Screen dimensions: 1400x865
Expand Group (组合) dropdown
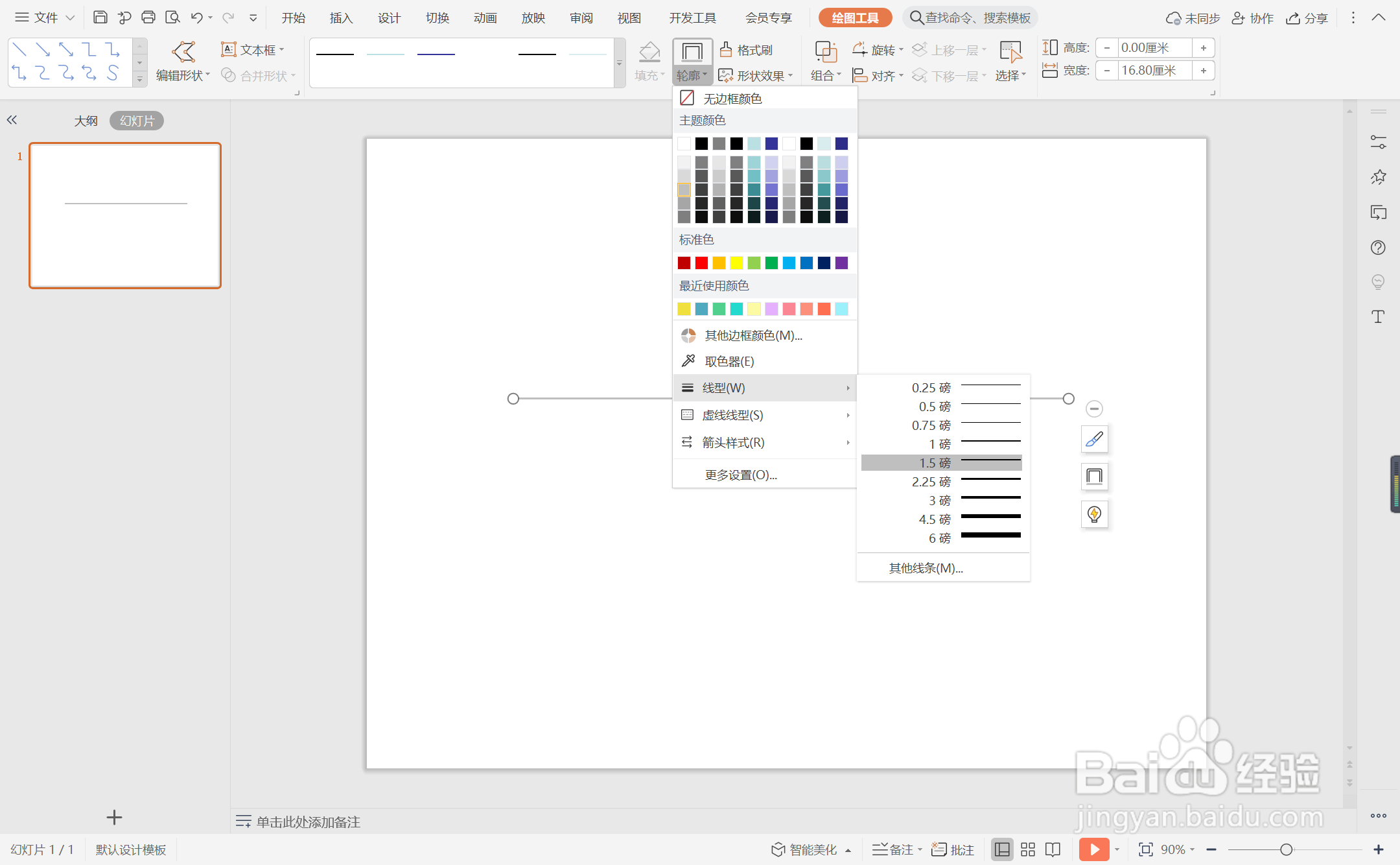826,76
